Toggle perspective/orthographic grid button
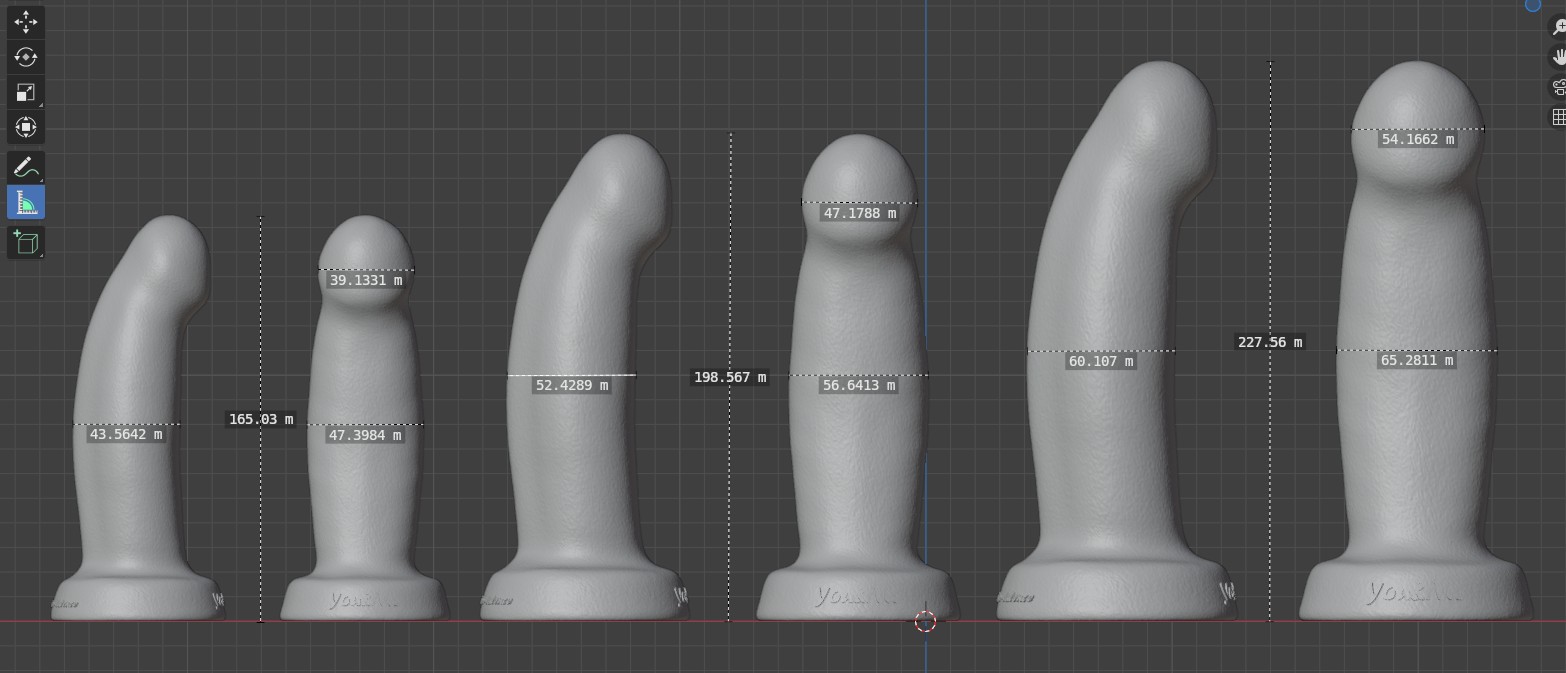This screenshot has height=673, width=1566. click(x=1557, y=117)
